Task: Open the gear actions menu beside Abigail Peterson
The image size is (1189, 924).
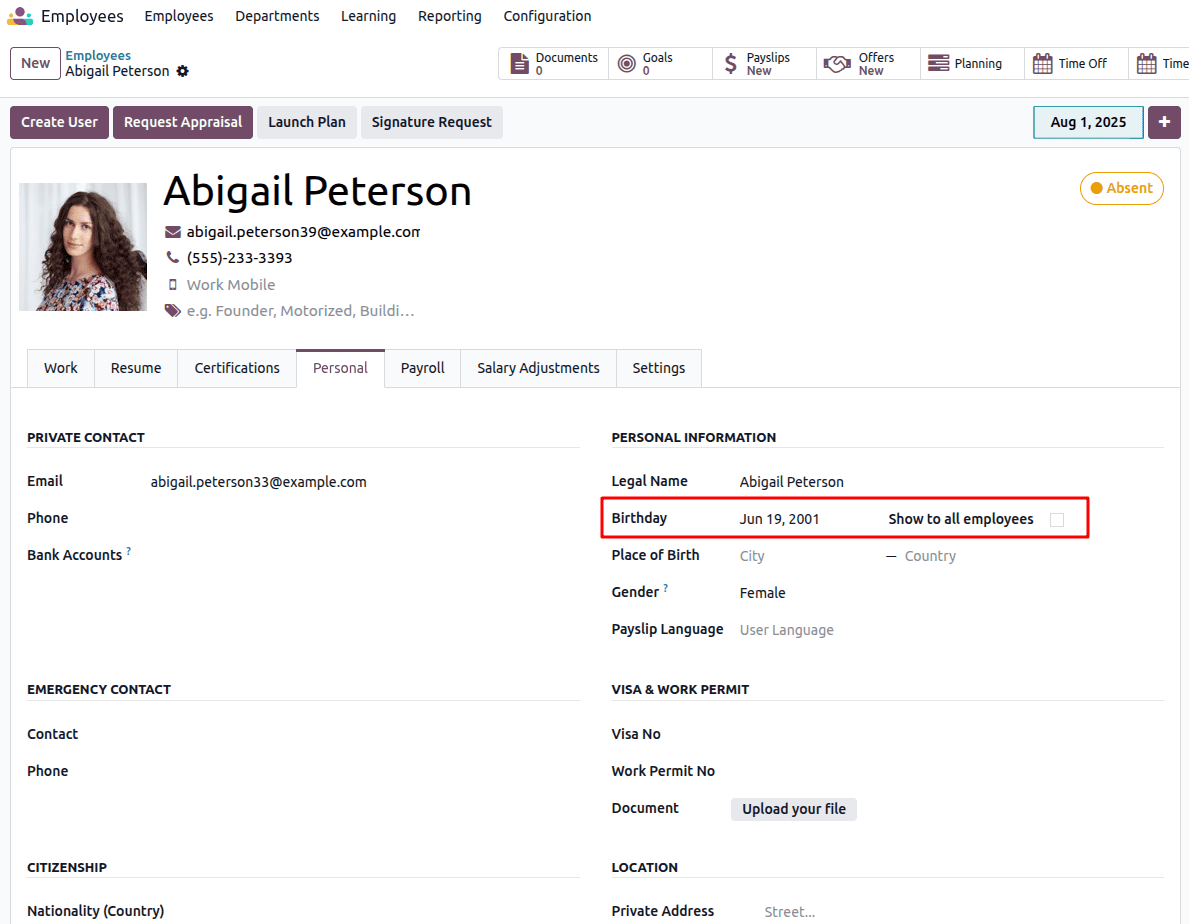Action: click(182, 72)
